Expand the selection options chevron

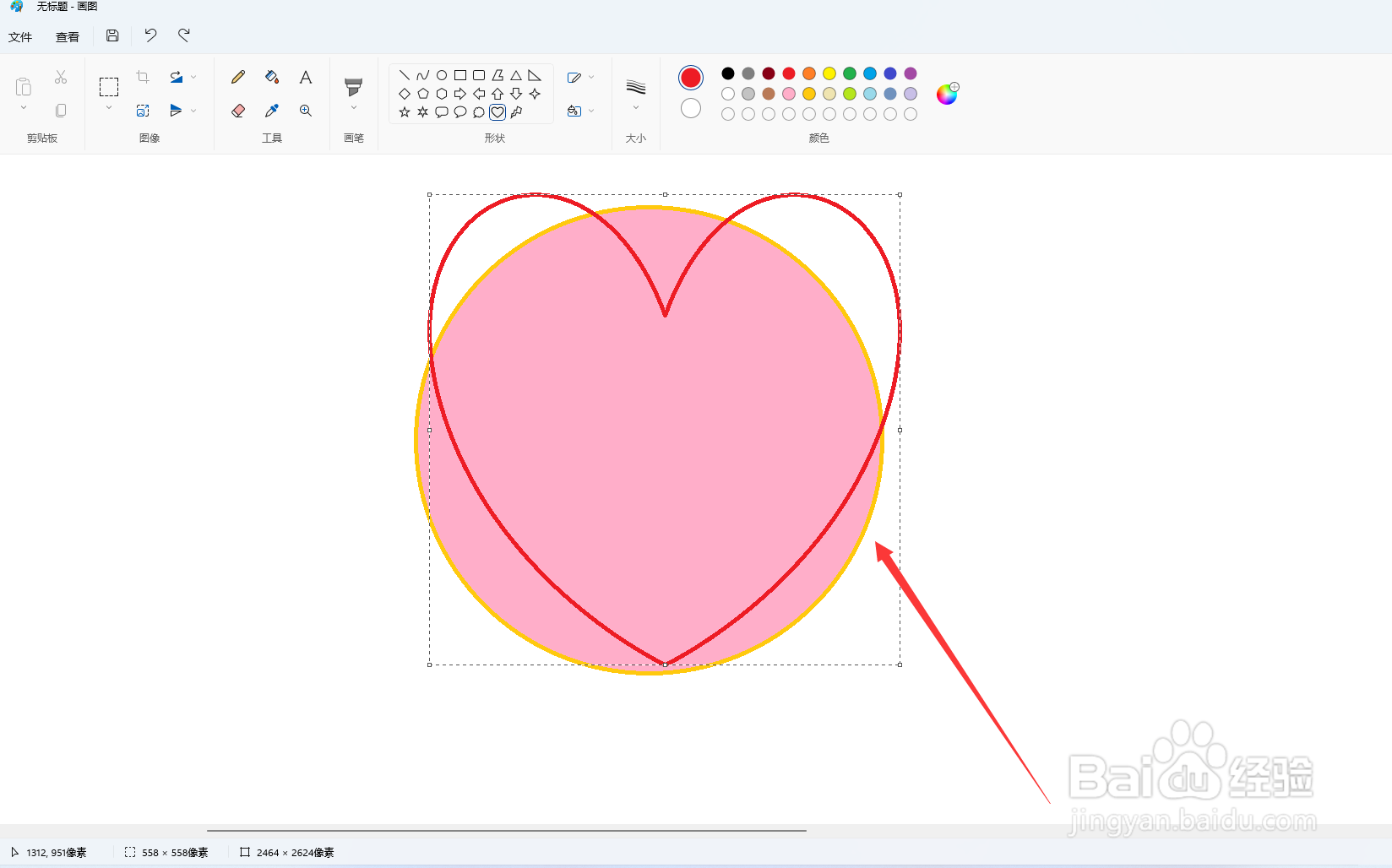click(109, 108)
